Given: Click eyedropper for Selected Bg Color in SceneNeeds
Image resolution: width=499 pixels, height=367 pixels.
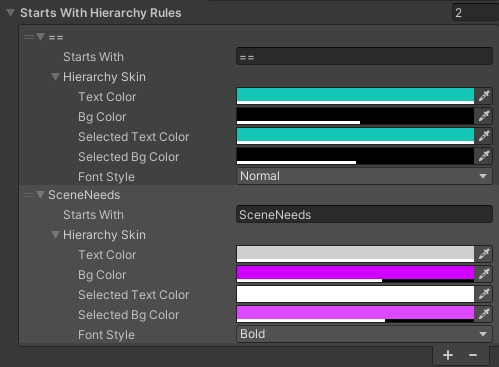Looking at the screenshot, I should point(484,314).
